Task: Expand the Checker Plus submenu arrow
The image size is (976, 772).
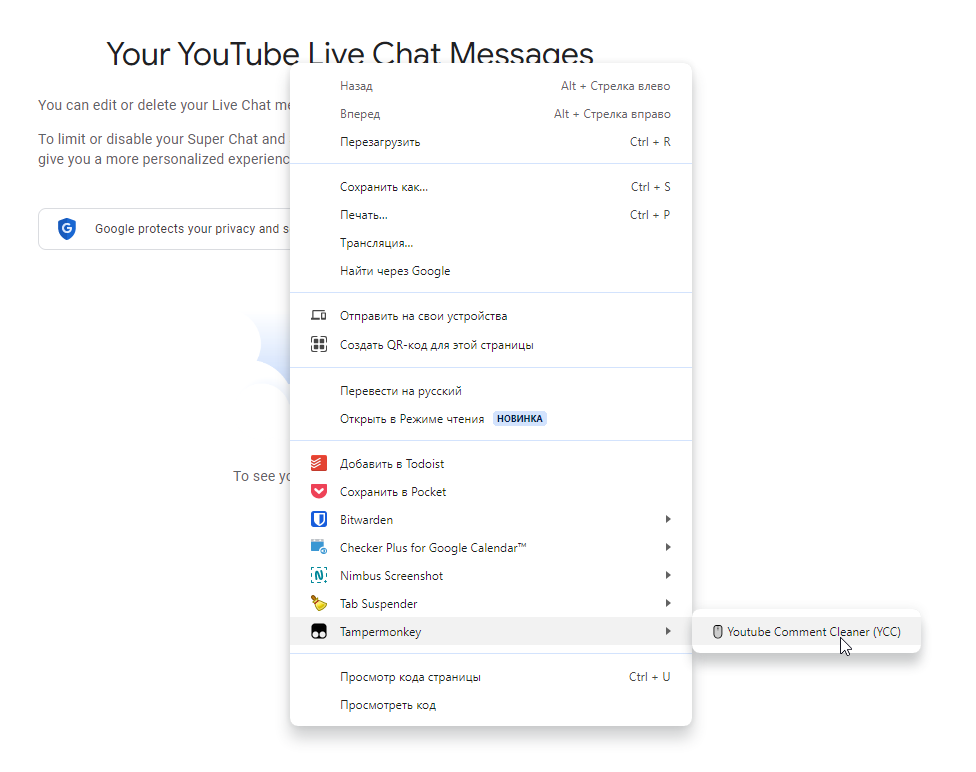Action: click(668, 547)
